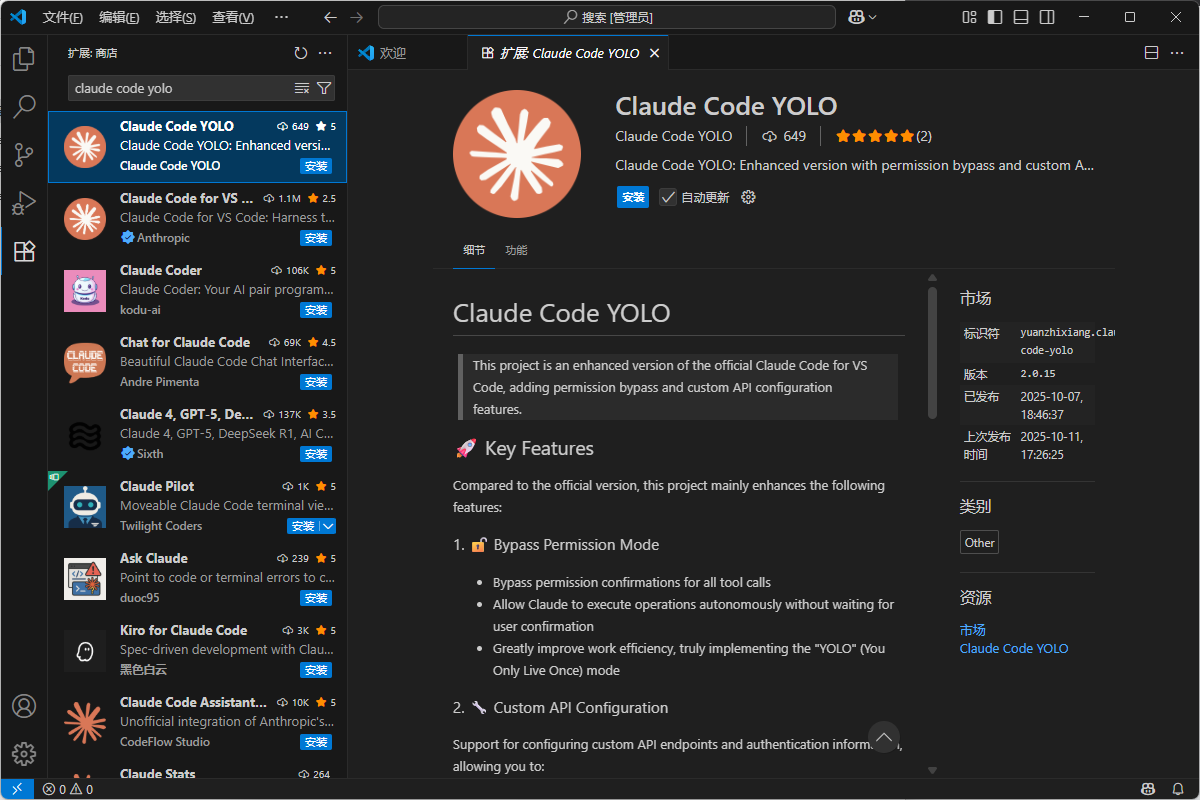This screenshot has height=800, width=1200.
Task: Open the Edit menu
Action: pos(119,17)
